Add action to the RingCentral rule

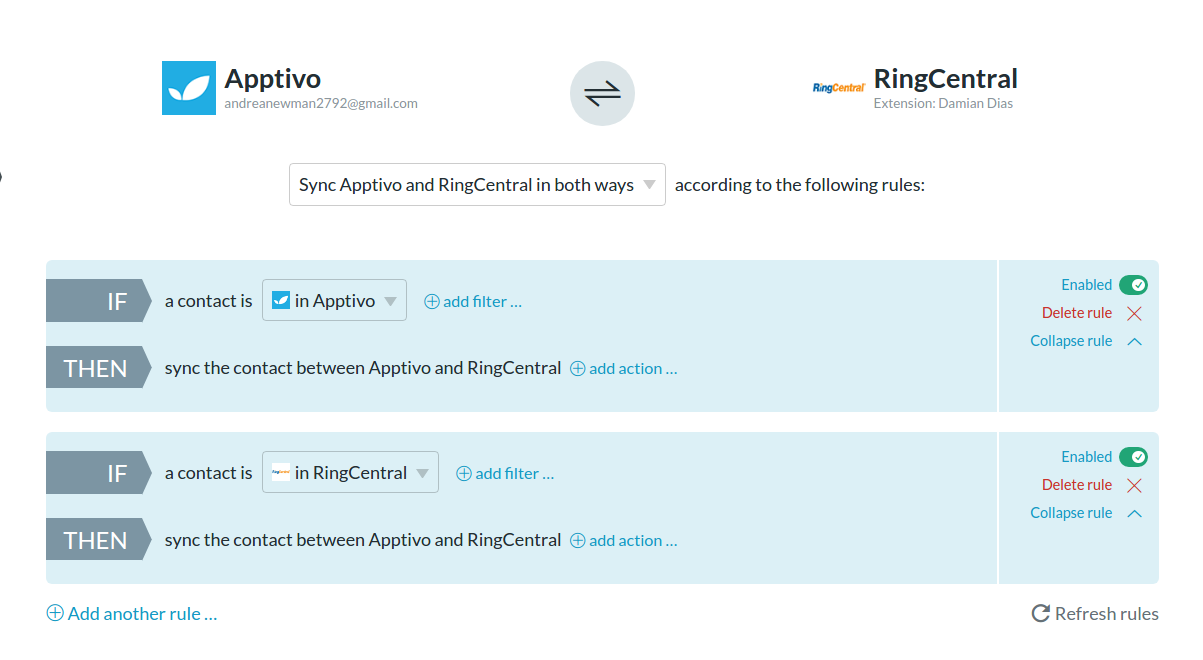624,540
